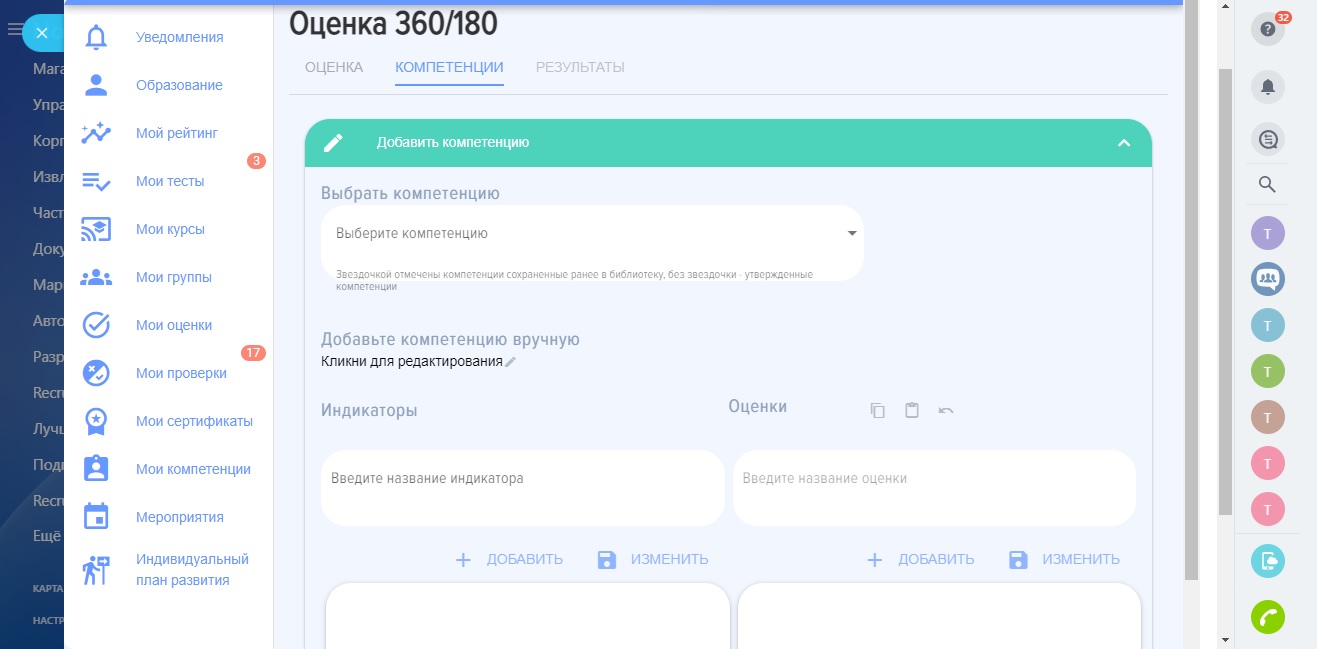Click Добавить button under indicators field

[x=509, y=559]
